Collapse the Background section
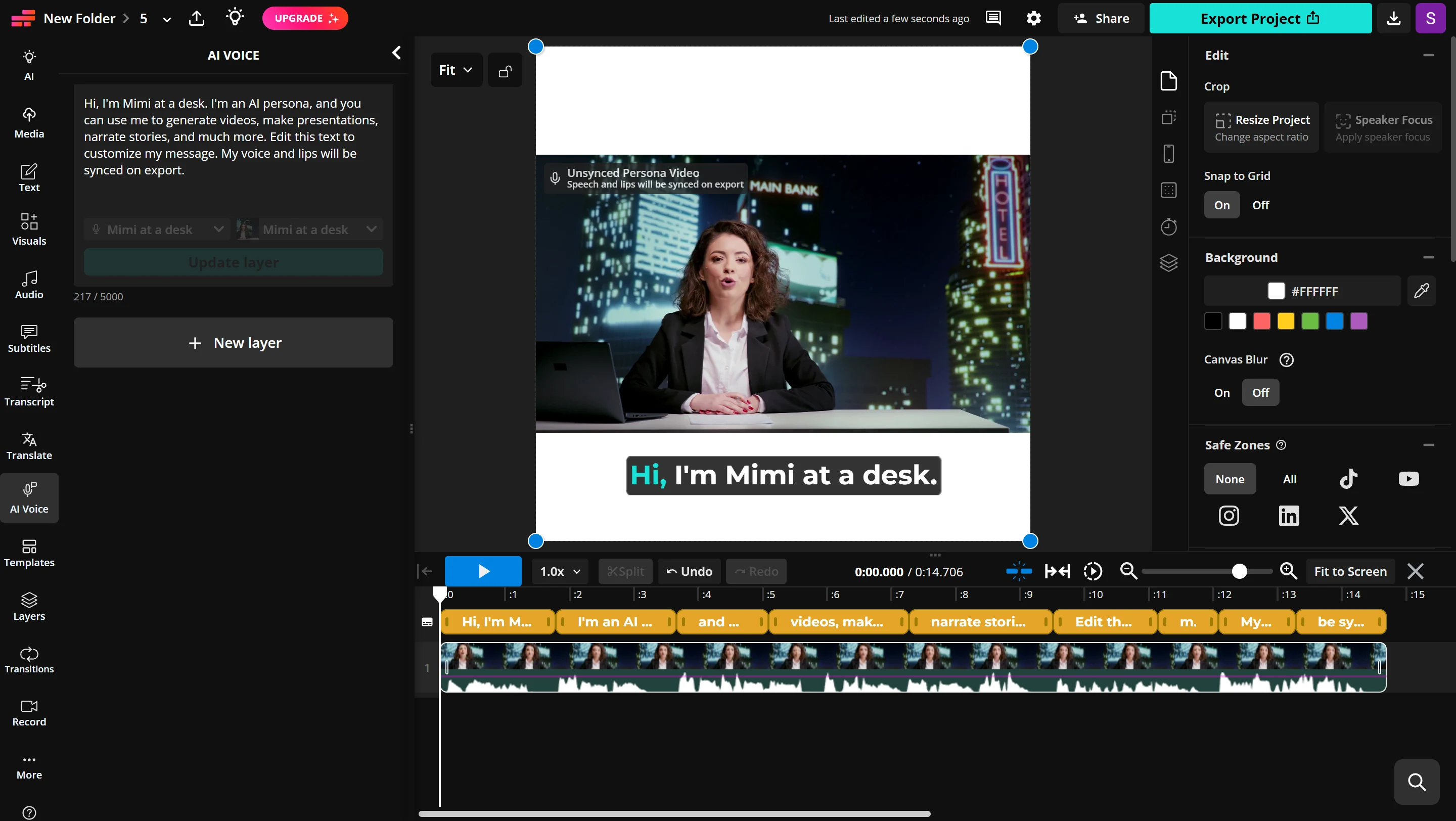The width and height of the screenshot is (1456, 821). (1428, 258)
